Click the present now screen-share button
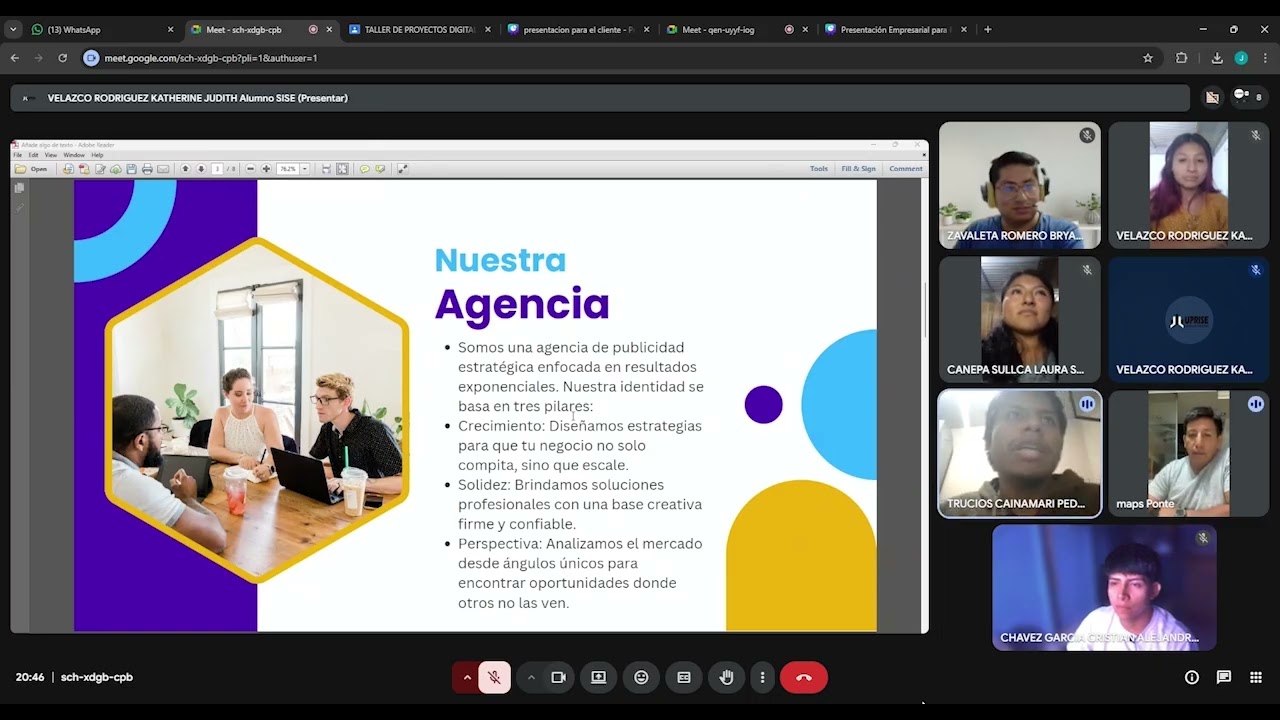 (x=598, y=677)
